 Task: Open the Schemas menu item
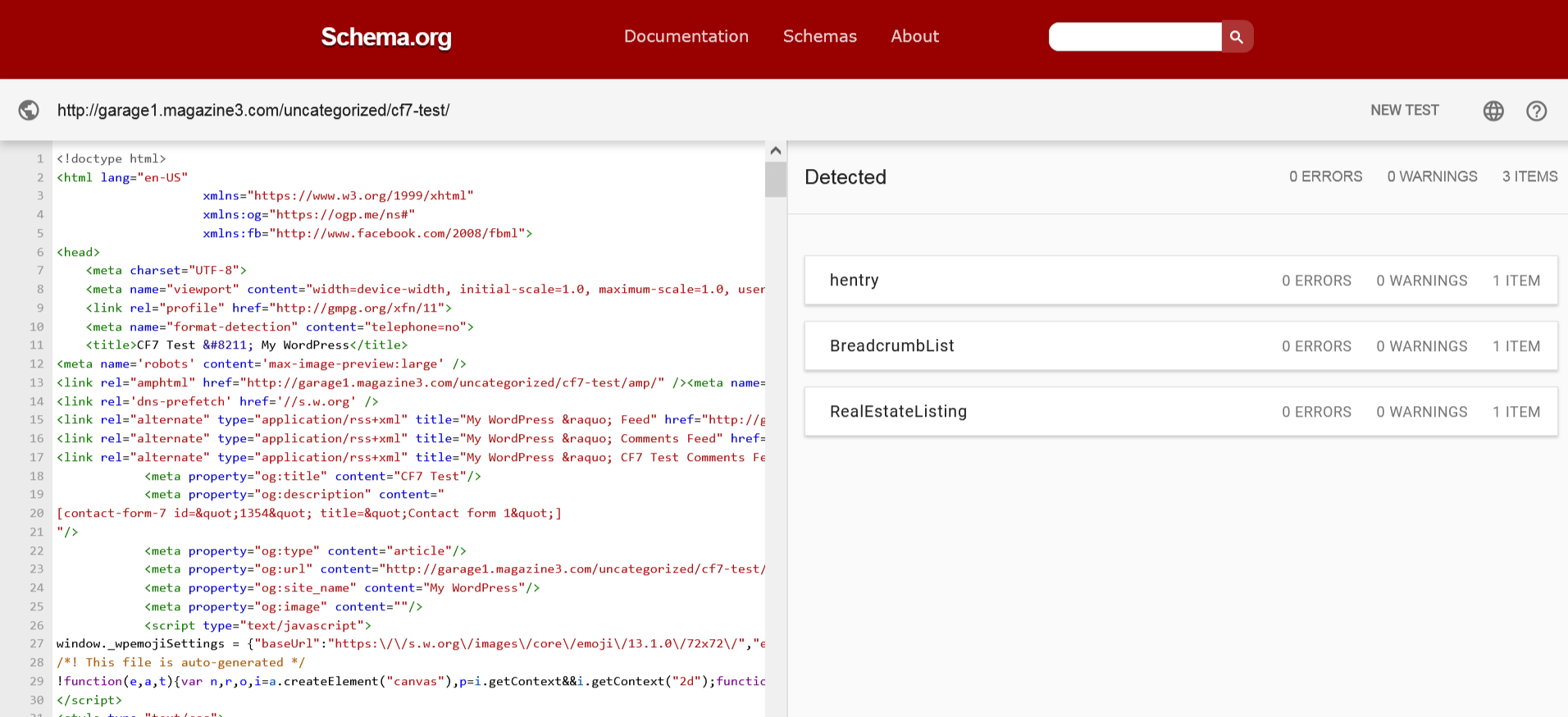pos(820,36)
